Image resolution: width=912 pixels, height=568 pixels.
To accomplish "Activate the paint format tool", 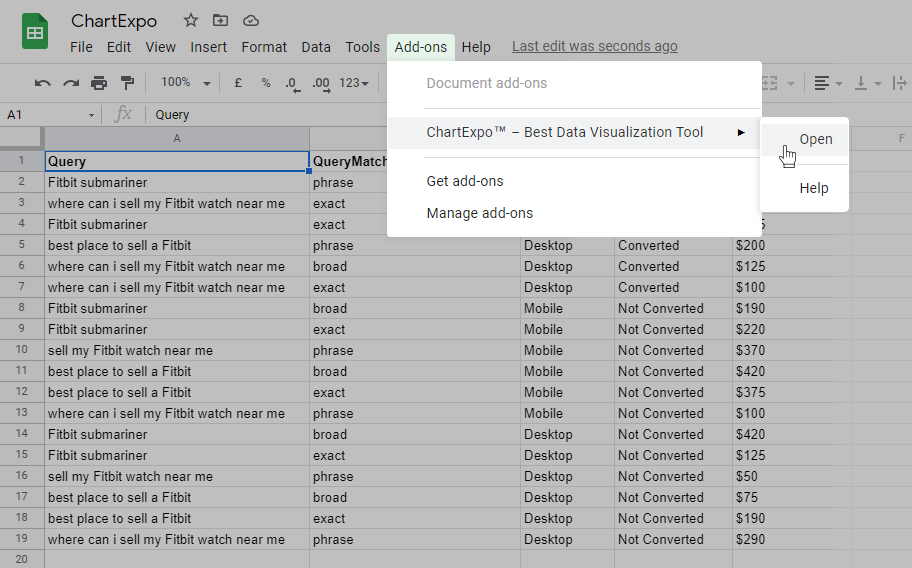I will [127, 83].
